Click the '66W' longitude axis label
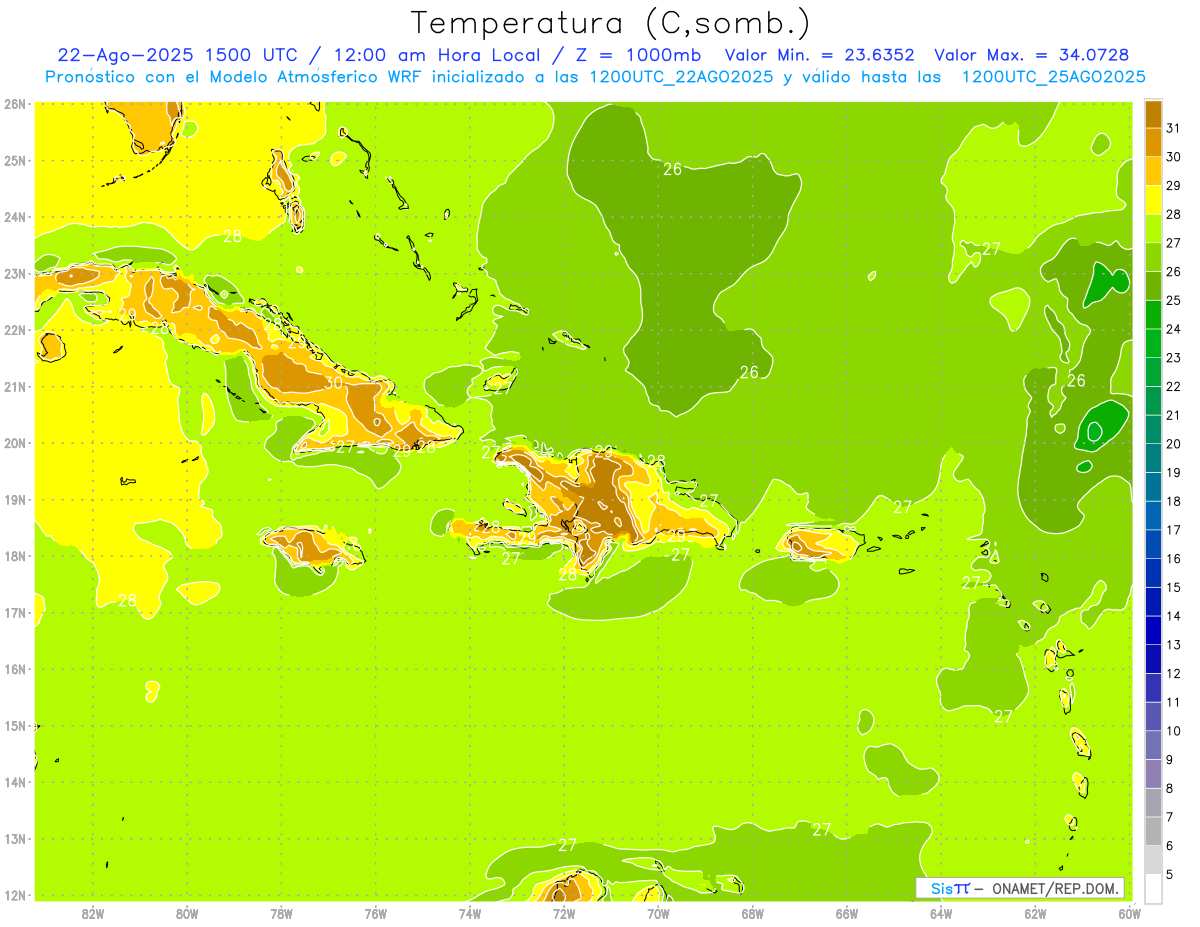Image resolution: width=1200 pixels, height=927 pixels. coord(846,913)
